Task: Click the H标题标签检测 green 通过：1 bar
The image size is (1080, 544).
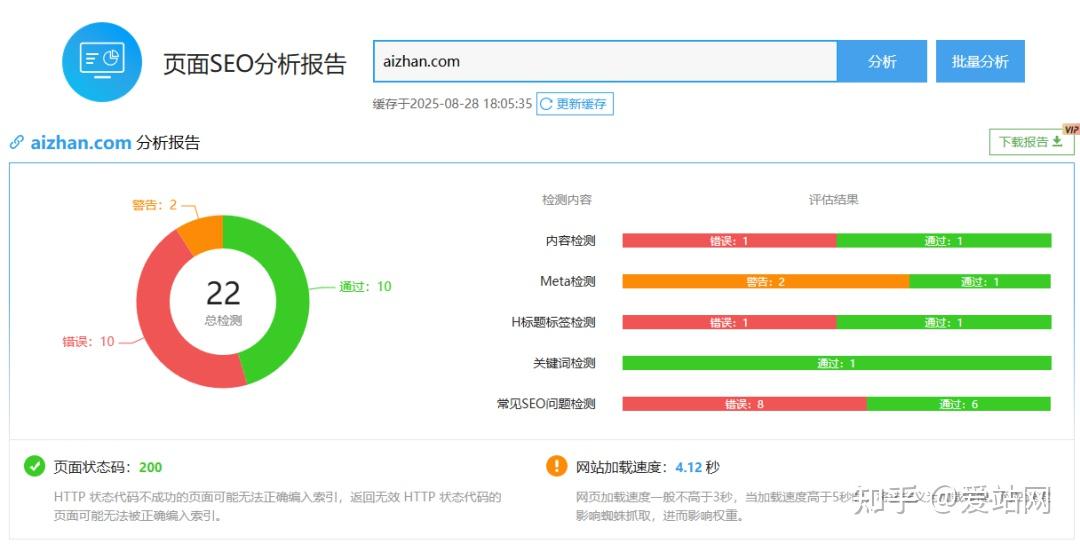Action: point(944,322)
